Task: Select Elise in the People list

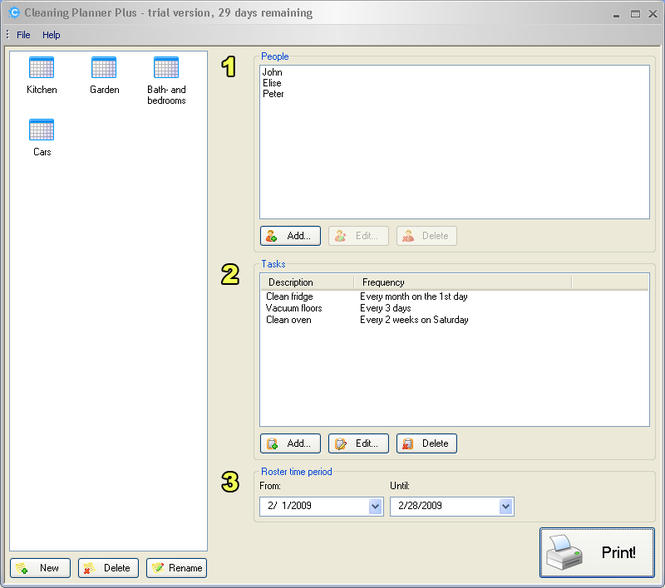Action: click(x=272, y=83)
